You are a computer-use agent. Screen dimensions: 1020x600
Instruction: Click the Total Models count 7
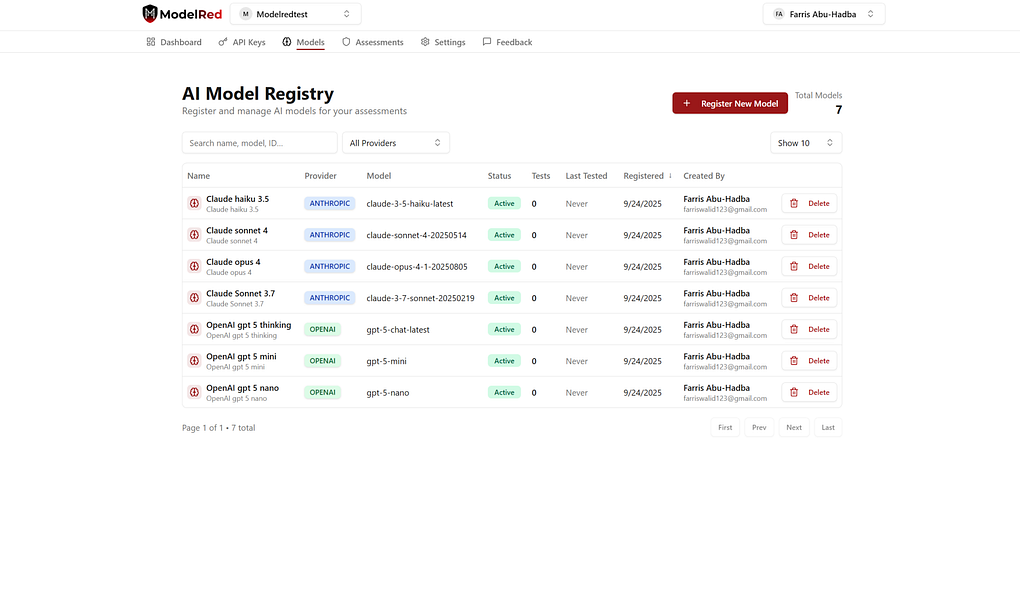point(839,110)
